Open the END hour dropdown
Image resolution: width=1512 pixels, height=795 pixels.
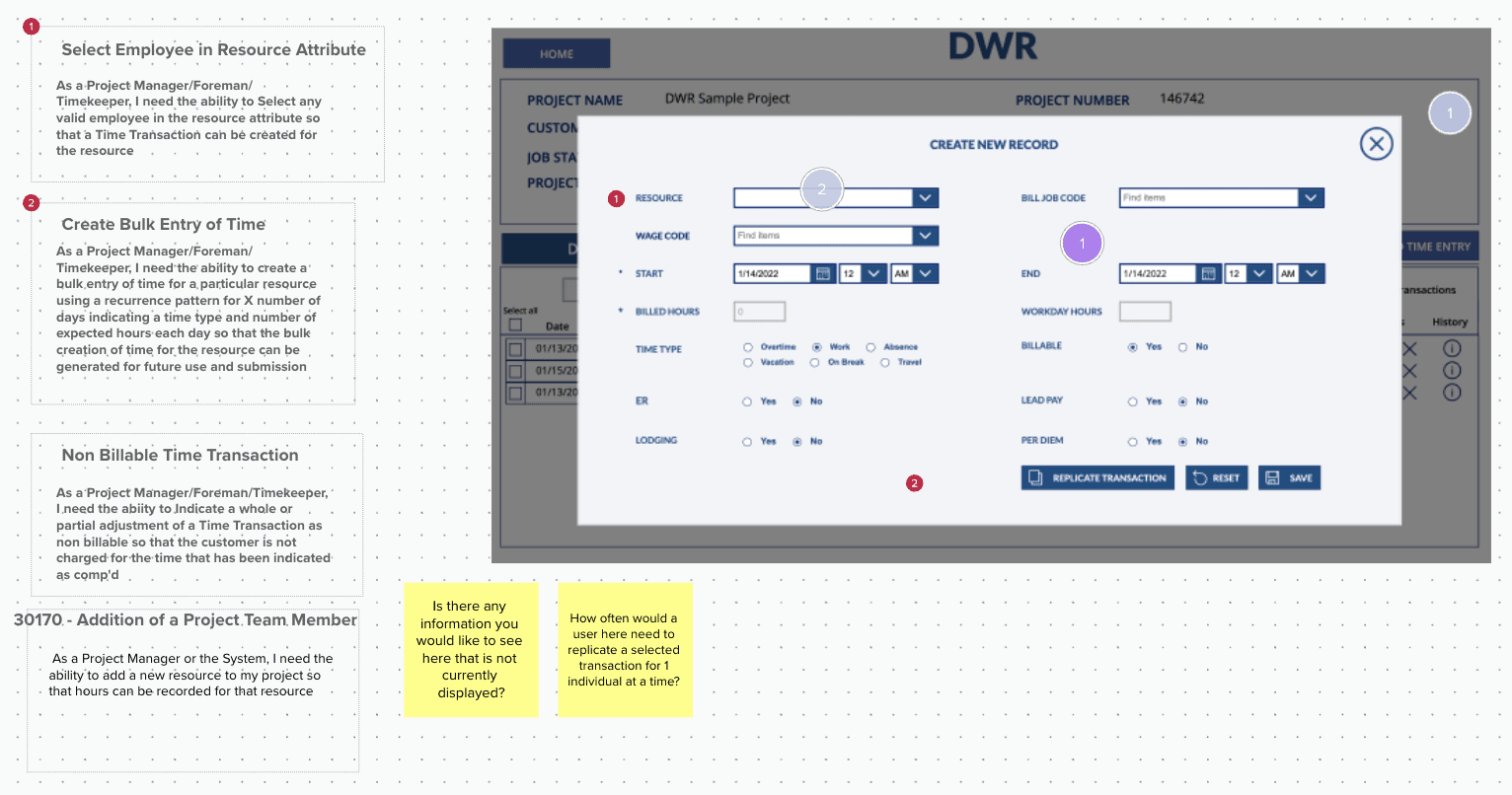(x=1259, y=273)
